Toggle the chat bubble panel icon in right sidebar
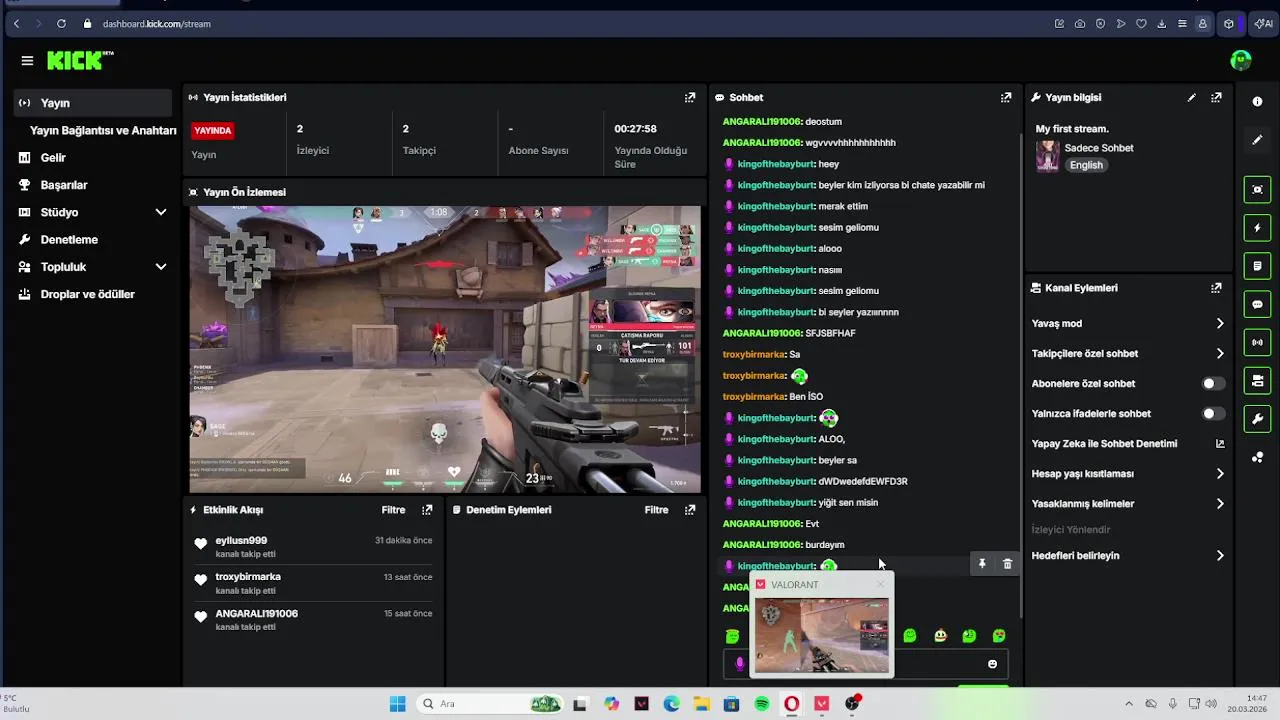 click(1257, 304)
